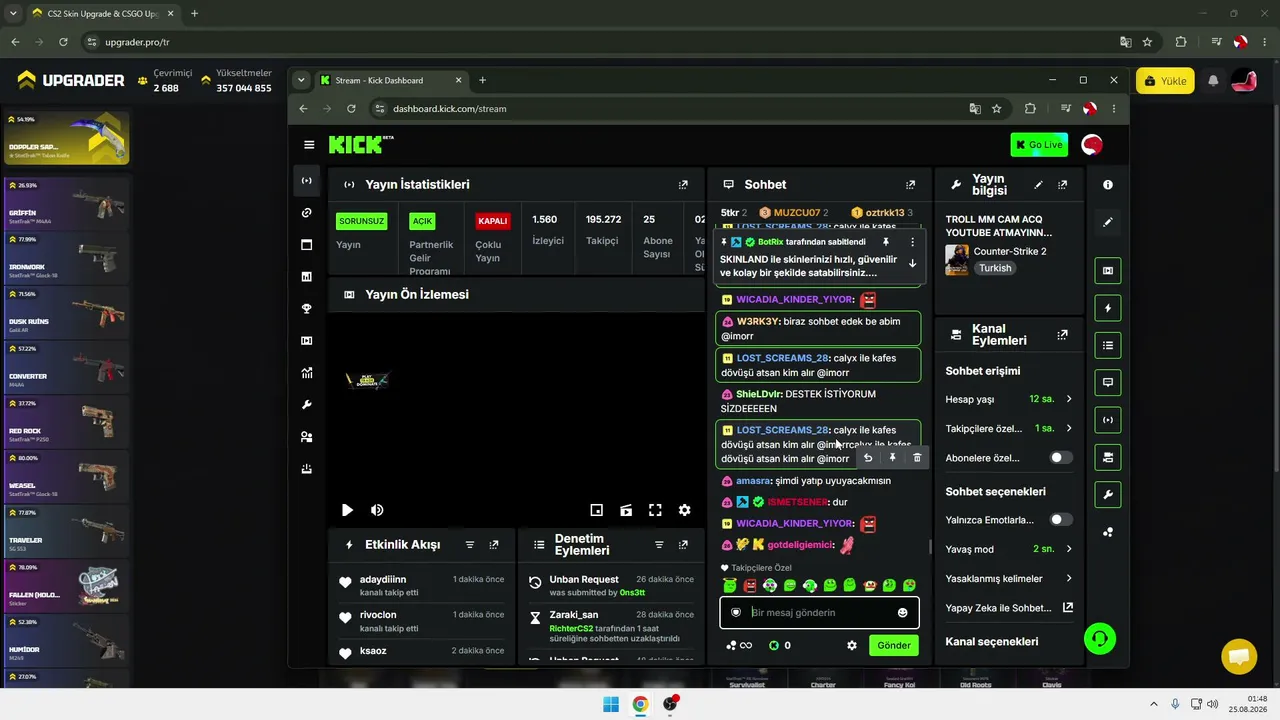
Task: Open chat settings gear beside Gönder
Action: point(852,646)
